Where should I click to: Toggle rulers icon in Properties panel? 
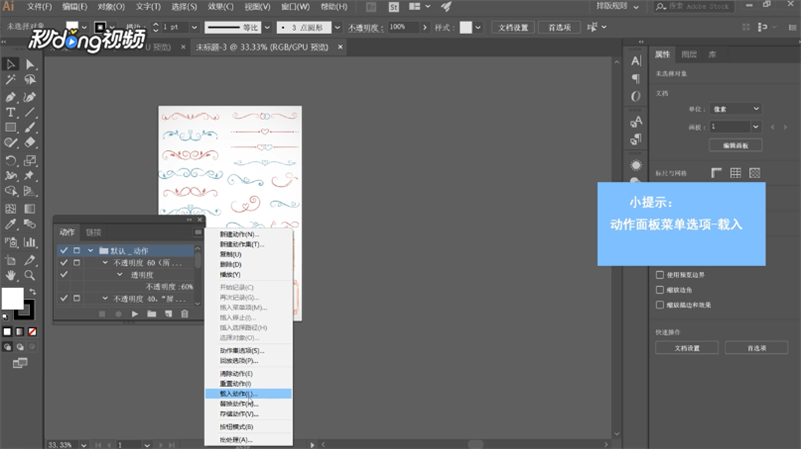(716, 173)
